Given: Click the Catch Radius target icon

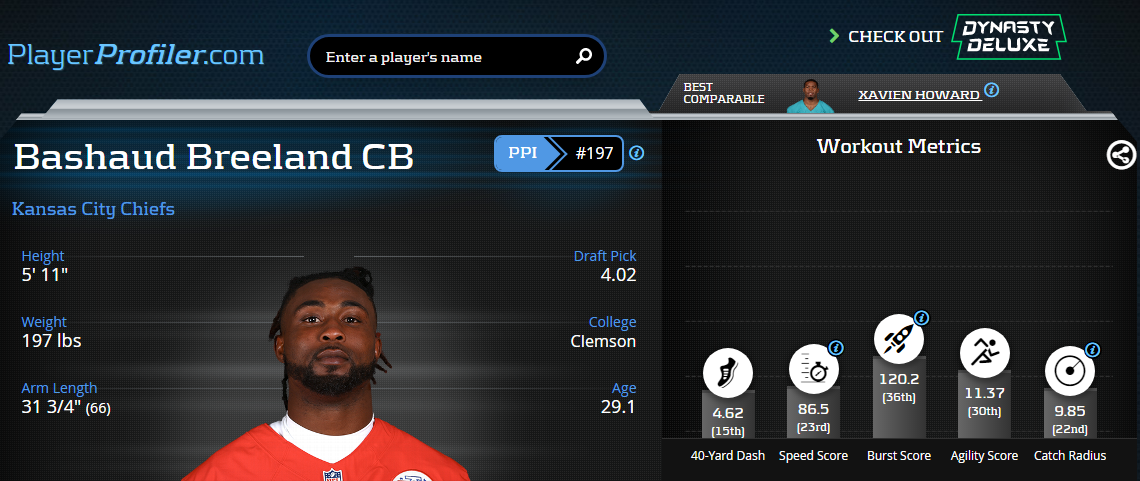Looking at the screenshot, I should coord(1069,371).
